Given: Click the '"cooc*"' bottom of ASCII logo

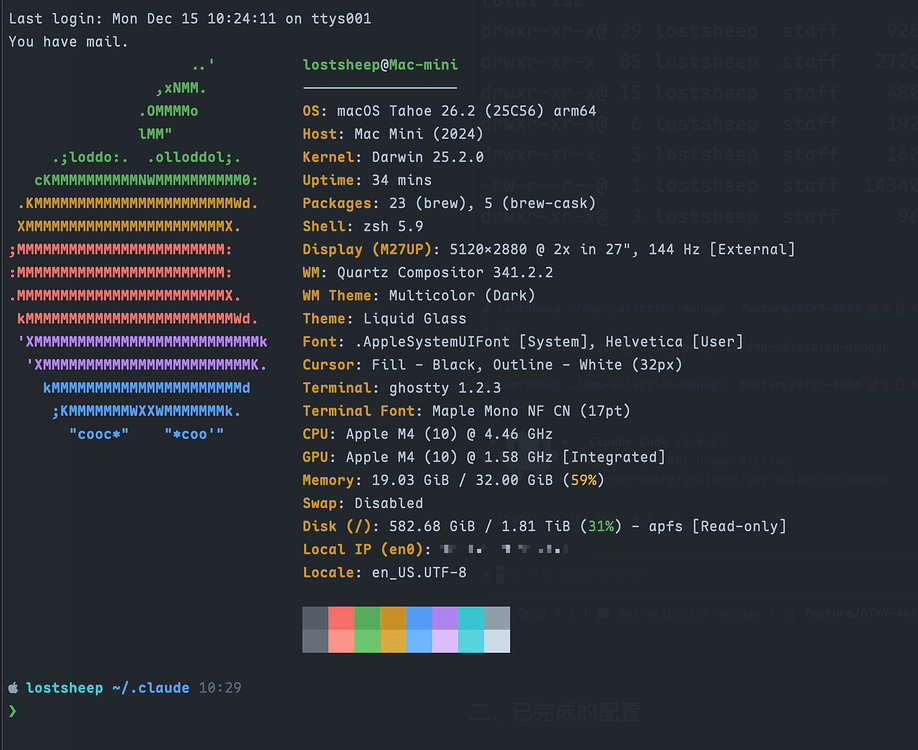Looking at the screenshot, I should (99, 434).
